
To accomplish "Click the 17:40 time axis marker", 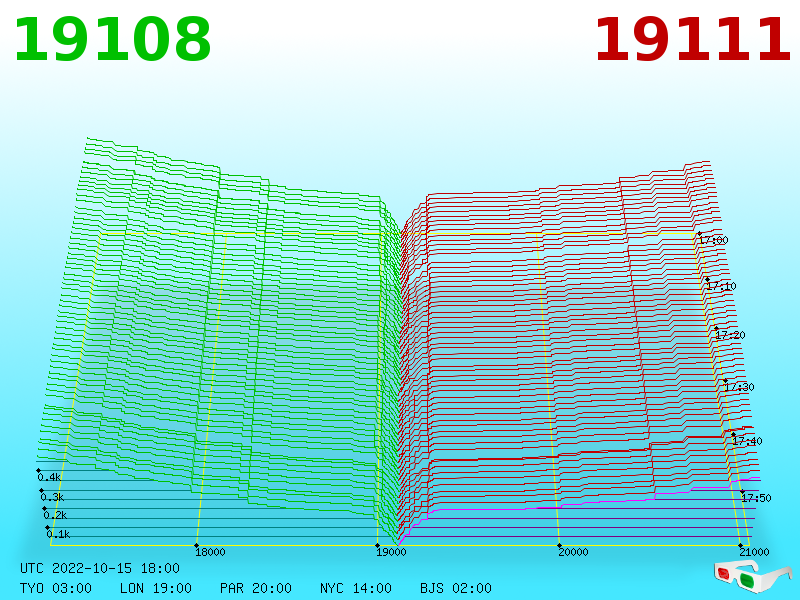I will 747,441.
